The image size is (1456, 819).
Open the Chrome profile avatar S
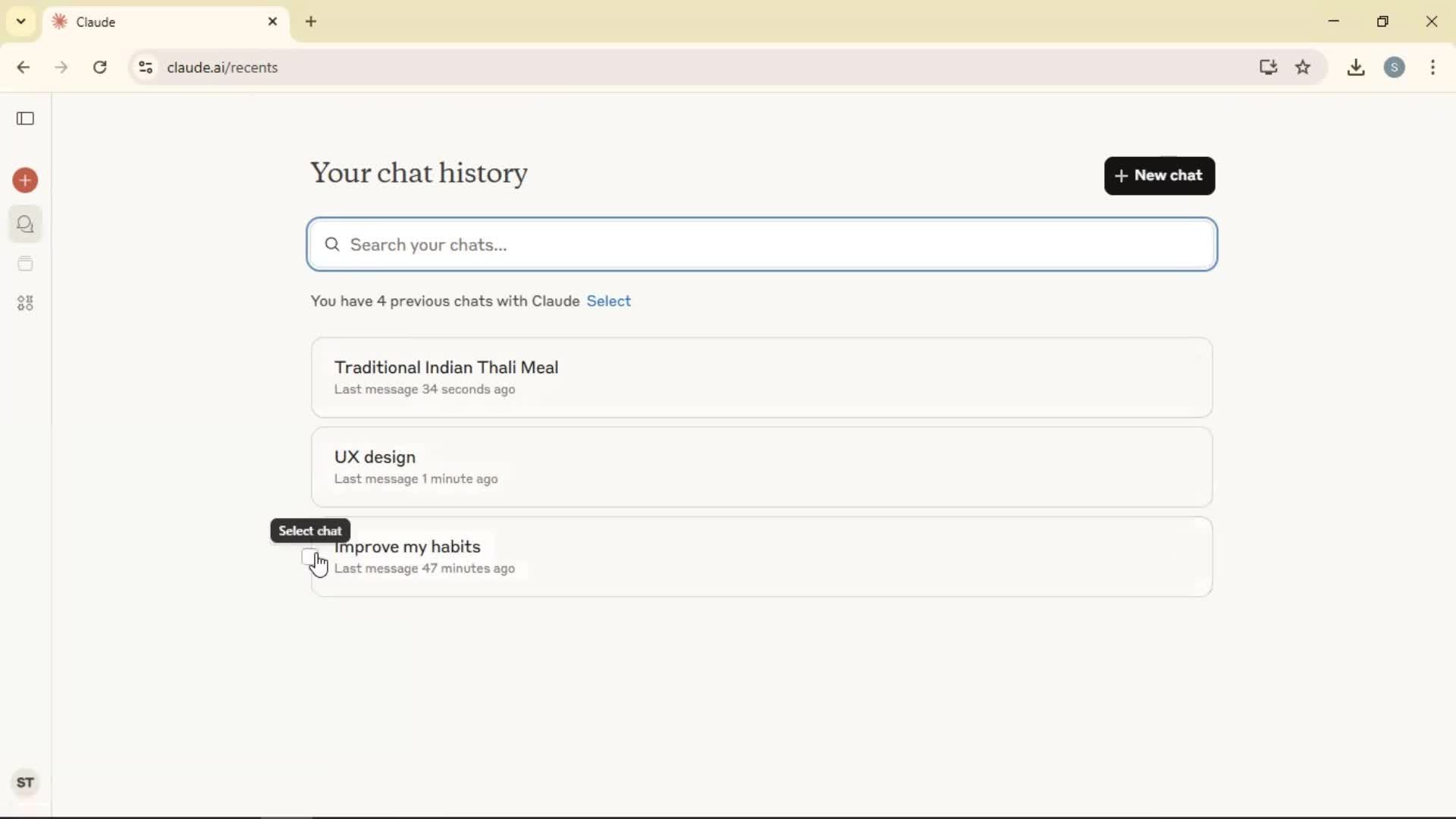tap(1395, 67)
